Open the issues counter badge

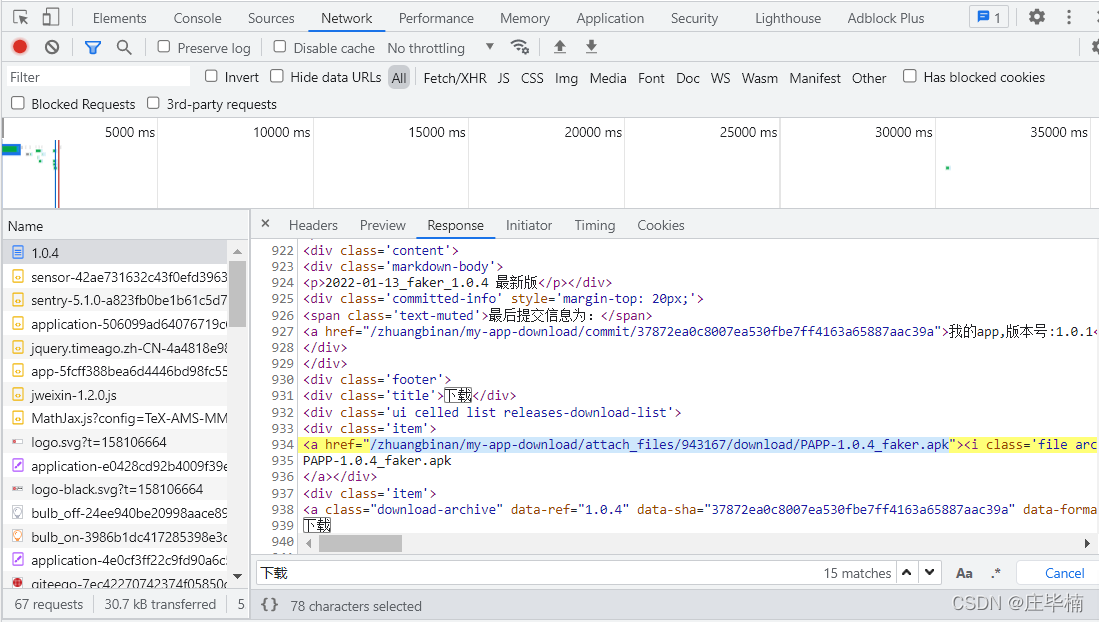989,17
